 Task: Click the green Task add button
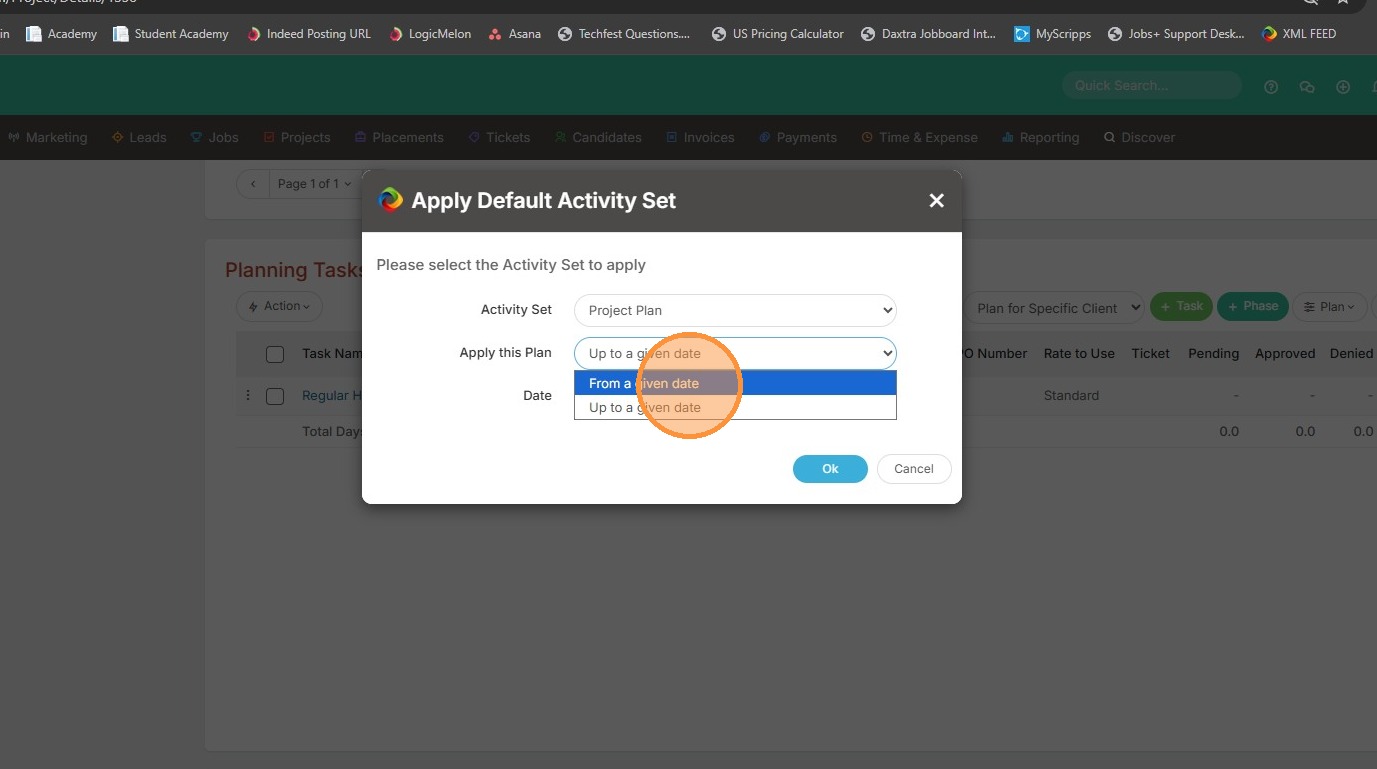pyautogui.click(x=1181, y=307)
